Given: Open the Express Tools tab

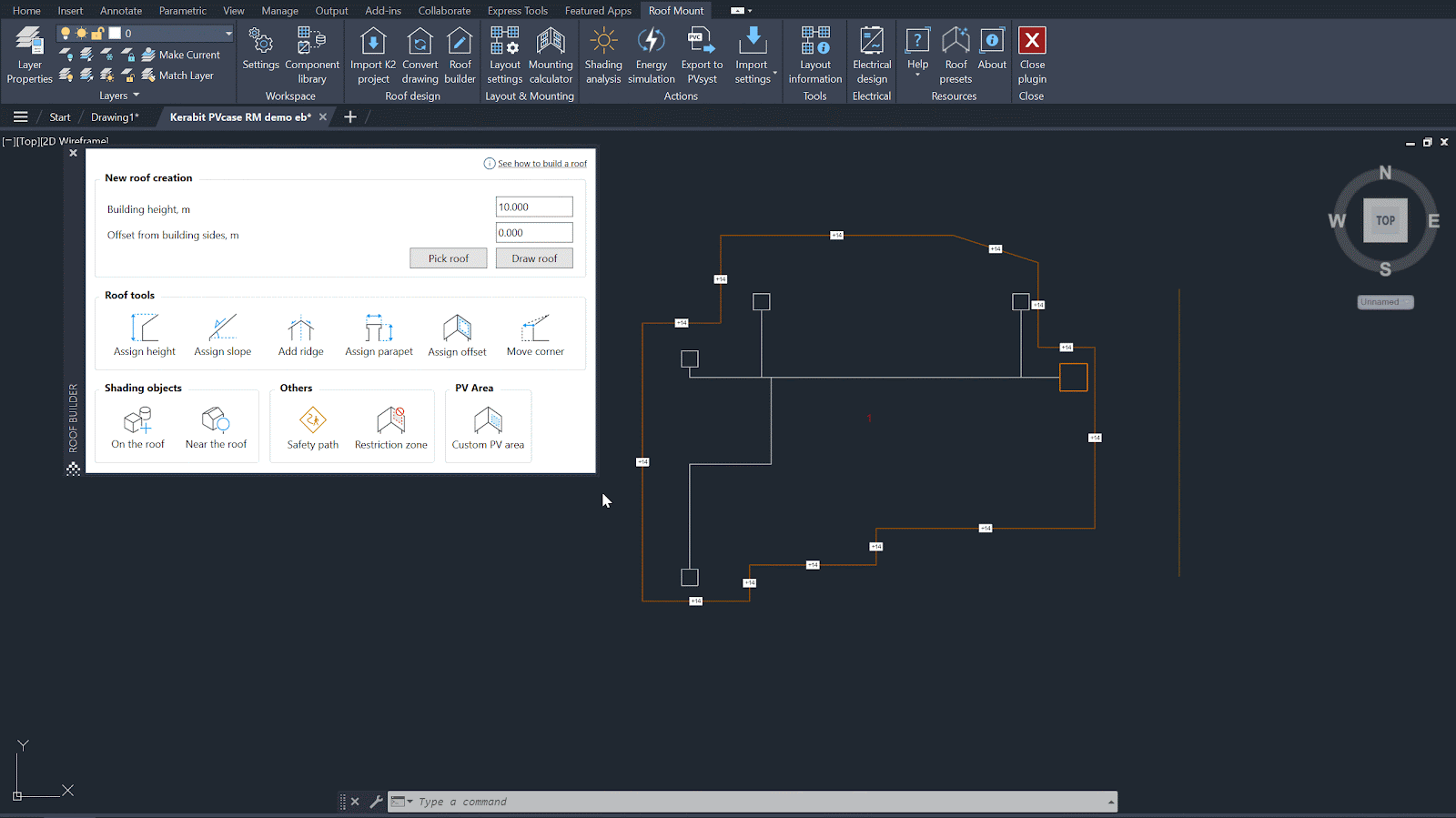Looking at the screenshot, I should pyautogui.click(x=517, y=11).
